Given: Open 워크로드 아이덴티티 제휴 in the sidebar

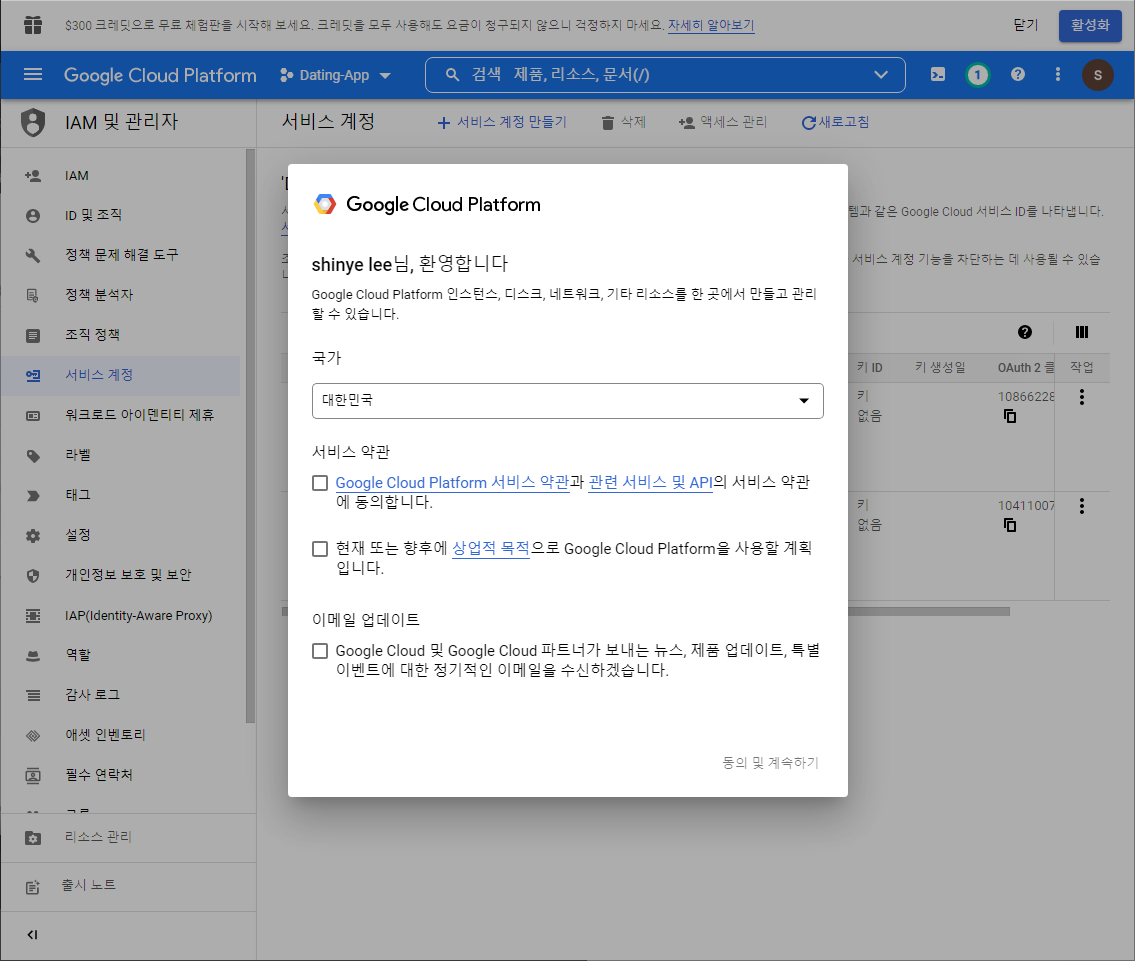Looking at the screenshot, I should point(120,415).
